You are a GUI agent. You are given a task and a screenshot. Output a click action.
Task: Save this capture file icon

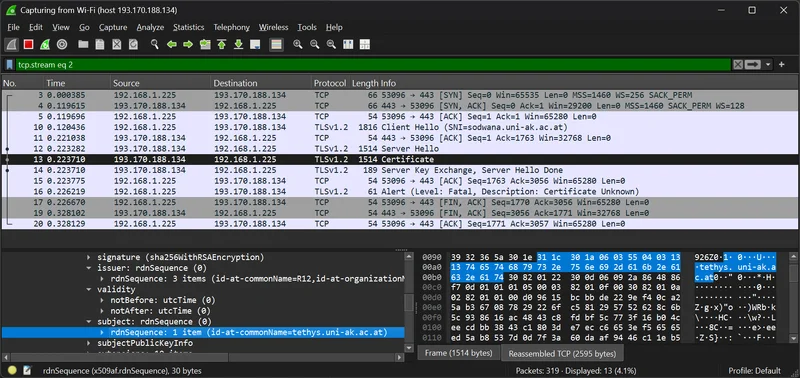(x=100, y=45)
